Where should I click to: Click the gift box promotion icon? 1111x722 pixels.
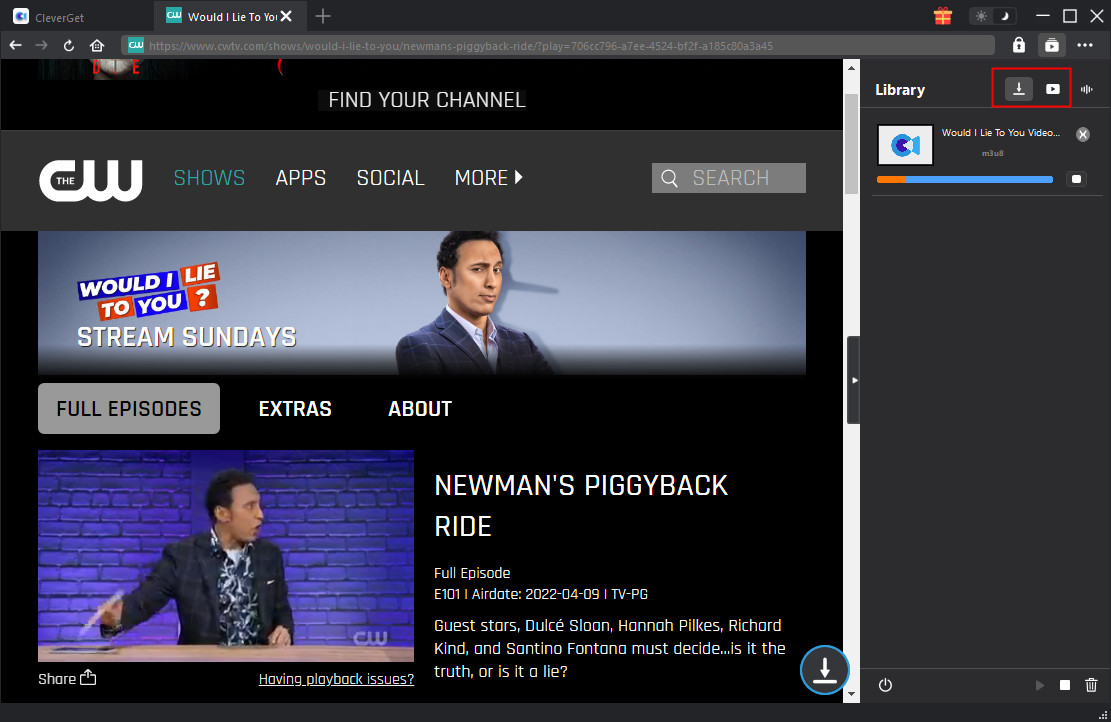click(x=942, y=16)
